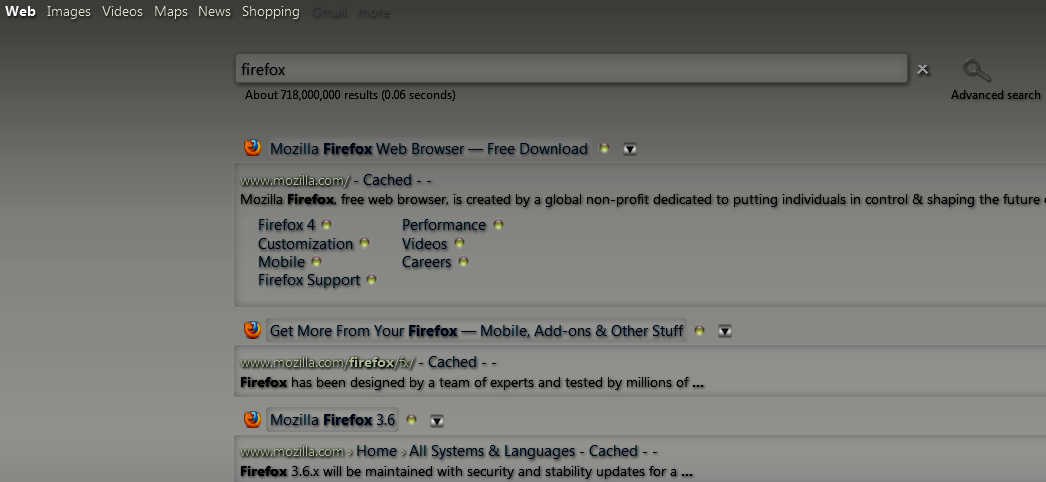Open the Firefox 4 sitelink
The image size is (1046, 482).
286,225
